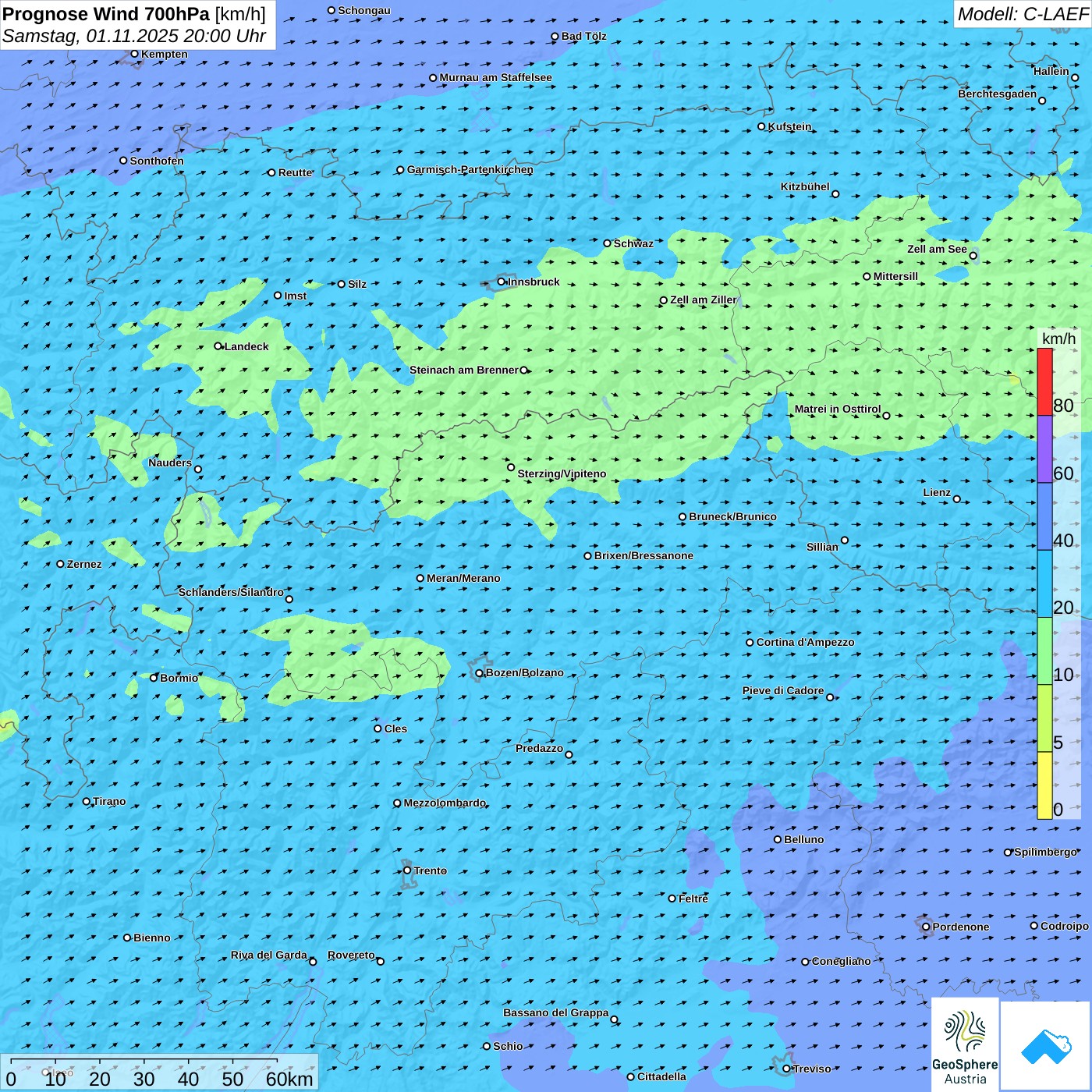The width and height of the screenshot is (1092, 1092).
Task: Click the Landeck location marker
Action: pyautogui.click(x=218, y=346)
